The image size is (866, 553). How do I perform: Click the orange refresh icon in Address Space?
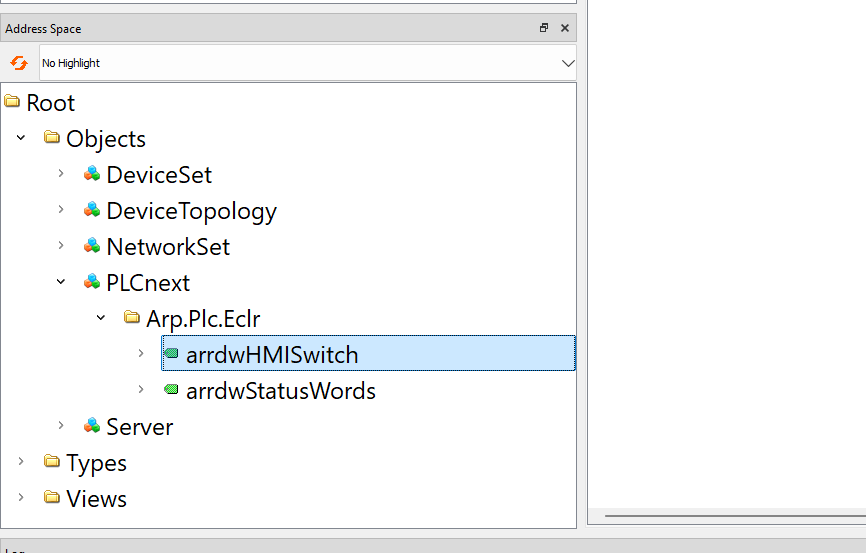click(x=19, y=63)
